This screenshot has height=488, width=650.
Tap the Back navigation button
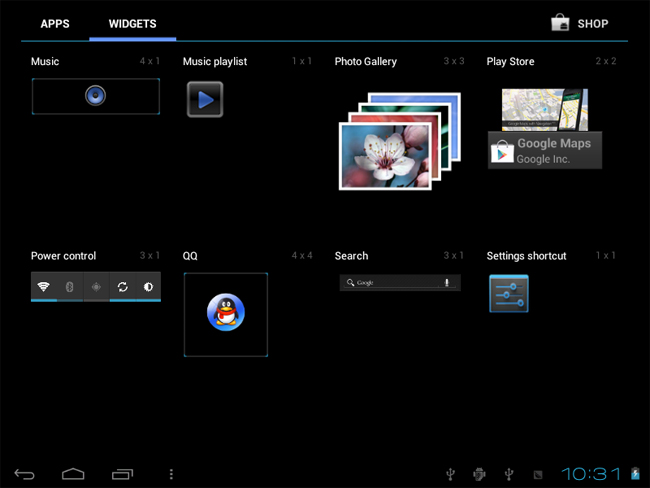24,474
